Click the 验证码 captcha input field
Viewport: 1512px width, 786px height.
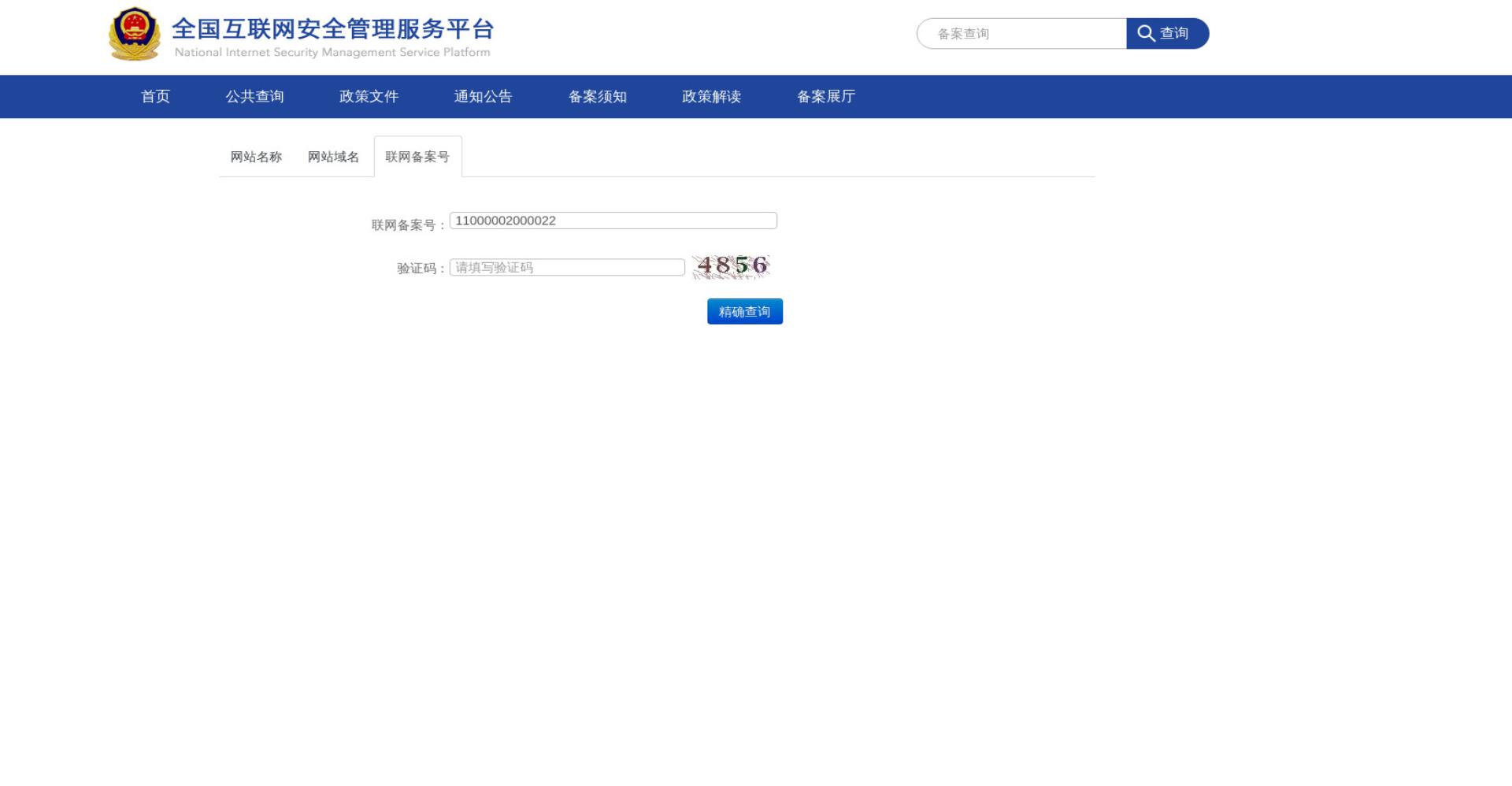[567, 268]
